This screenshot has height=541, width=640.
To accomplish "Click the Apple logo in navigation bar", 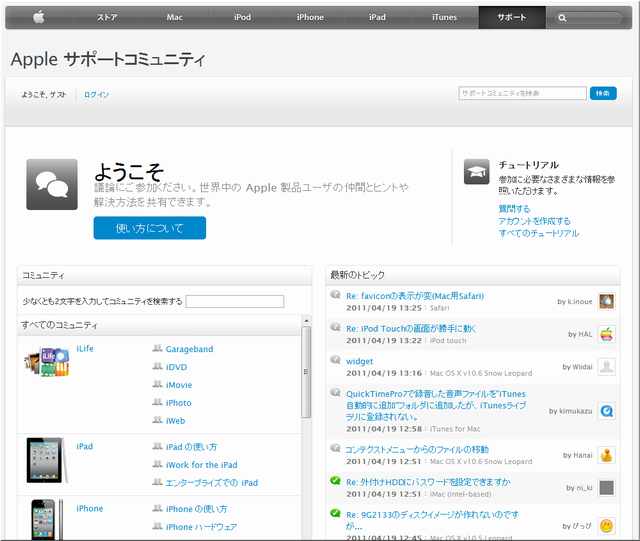I will tap(39, 17).
